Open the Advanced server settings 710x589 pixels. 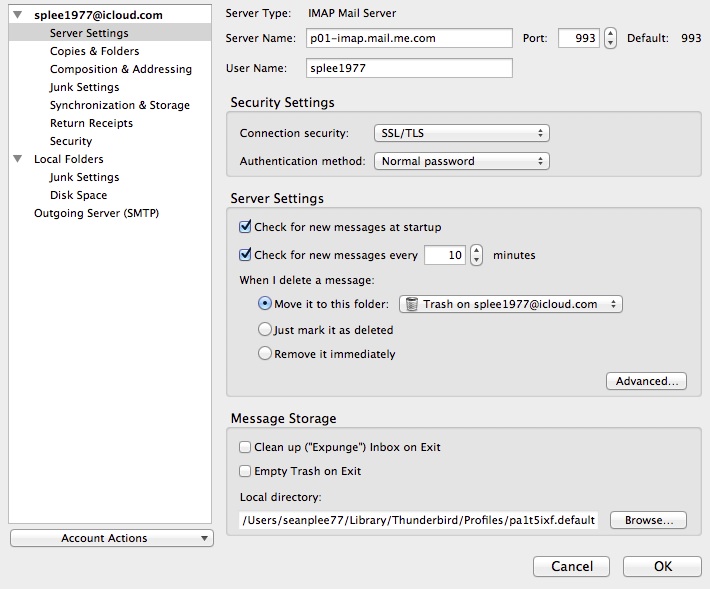point(647,381)
